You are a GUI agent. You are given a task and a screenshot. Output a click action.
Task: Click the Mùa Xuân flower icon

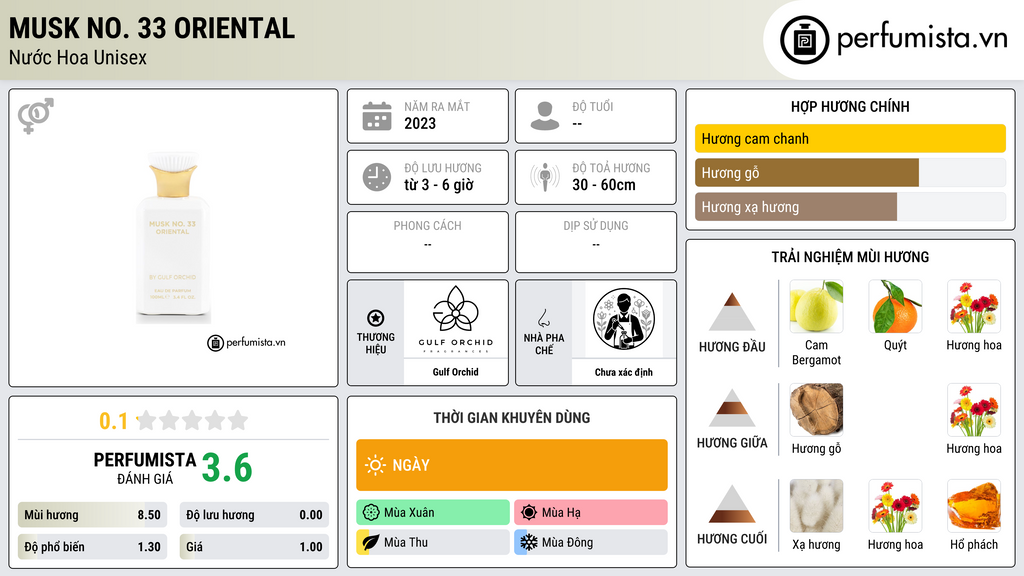(x=371, y=513)
